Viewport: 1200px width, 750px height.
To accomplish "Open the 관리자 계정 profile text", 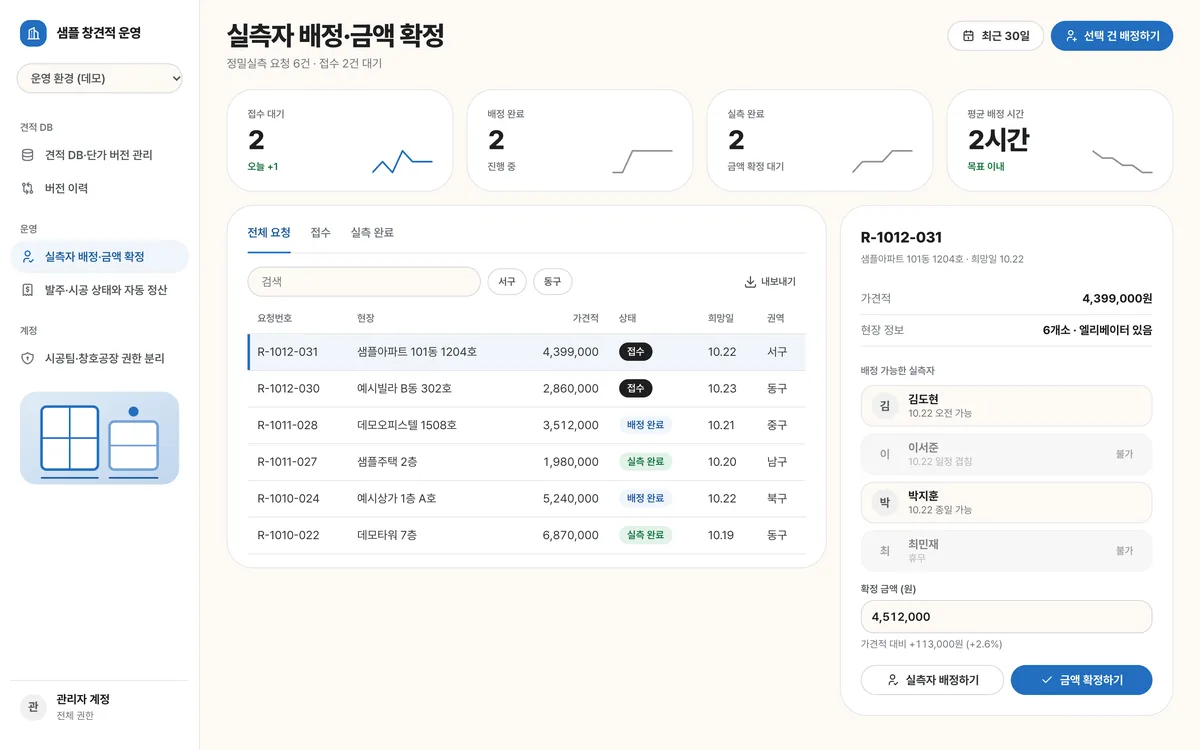I will pos(83,707).
